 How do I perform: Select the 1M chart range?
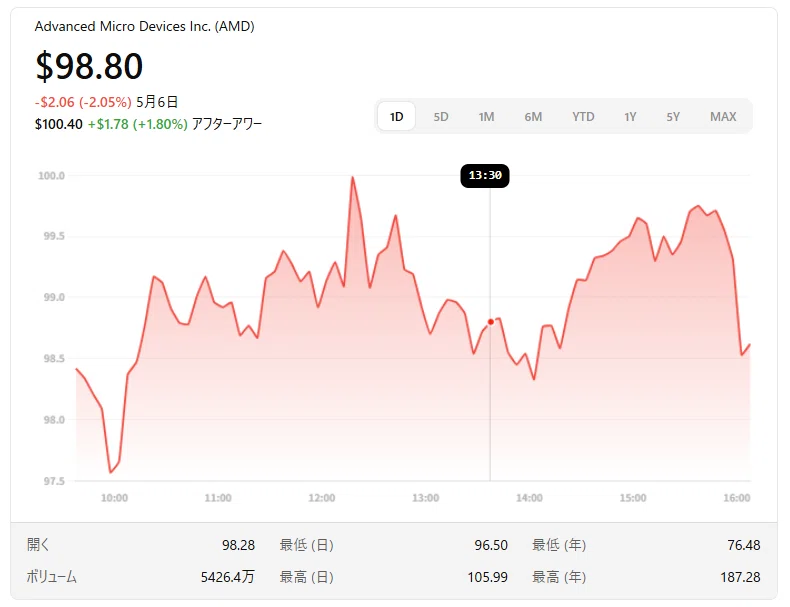[486, 117]
